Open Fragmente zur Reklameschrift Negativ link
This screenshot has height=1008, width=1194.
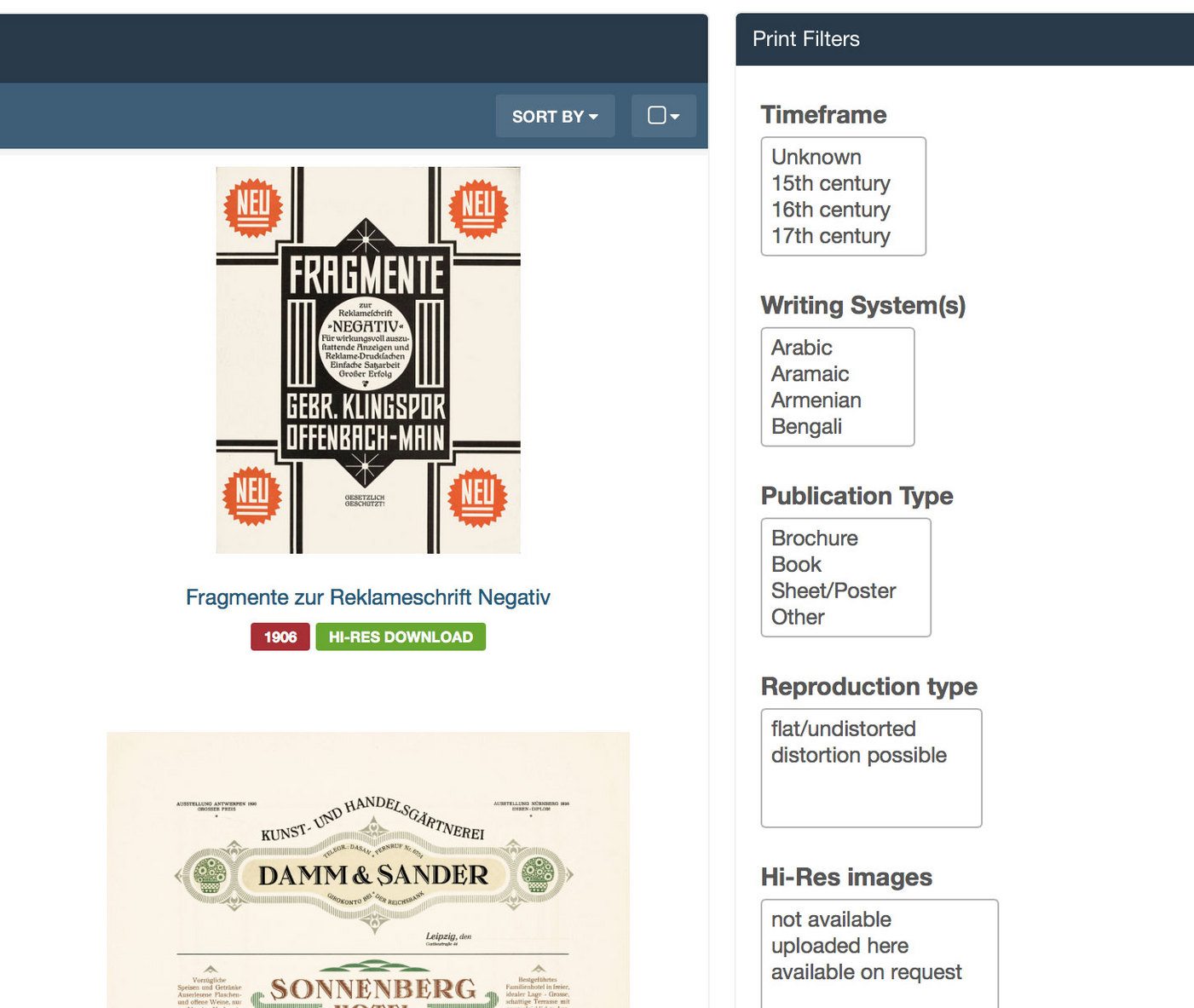pos(368,597)
